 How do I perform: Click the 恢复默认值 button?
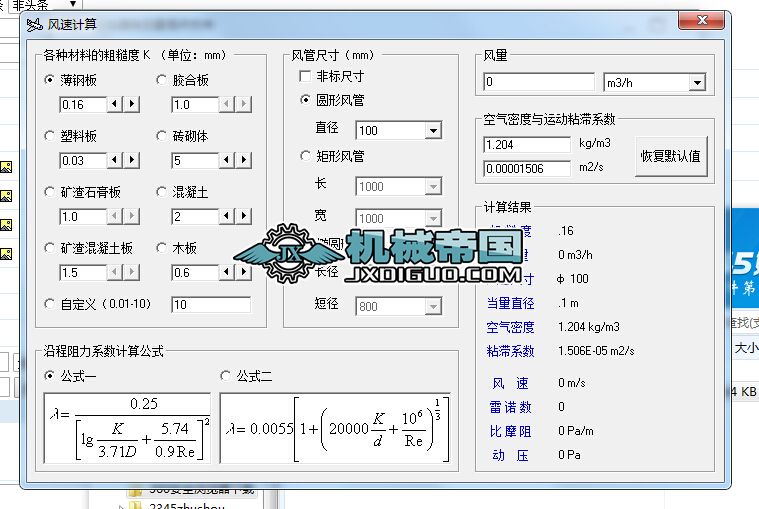pos(671,156)
